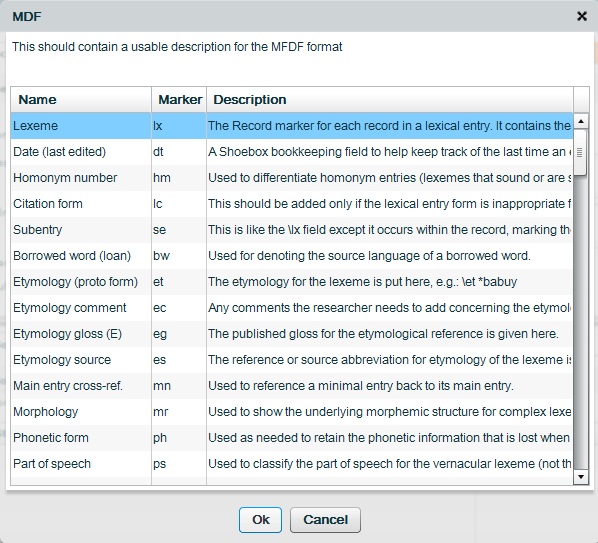Click the 'bw' marker cell
This screenshot has height=543, width=598.
(179, 255)
